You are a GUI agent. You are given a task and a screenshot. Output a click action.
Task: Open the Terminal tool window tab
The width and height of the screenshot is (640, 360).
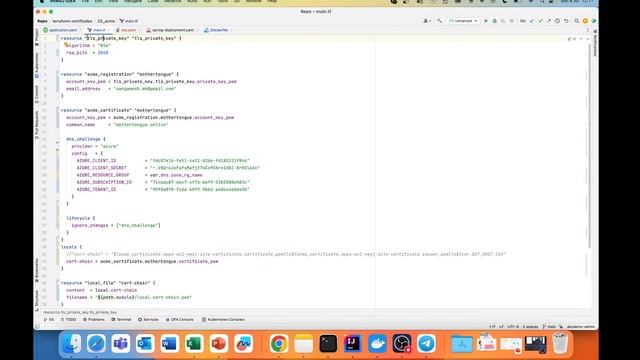[121, 320]
